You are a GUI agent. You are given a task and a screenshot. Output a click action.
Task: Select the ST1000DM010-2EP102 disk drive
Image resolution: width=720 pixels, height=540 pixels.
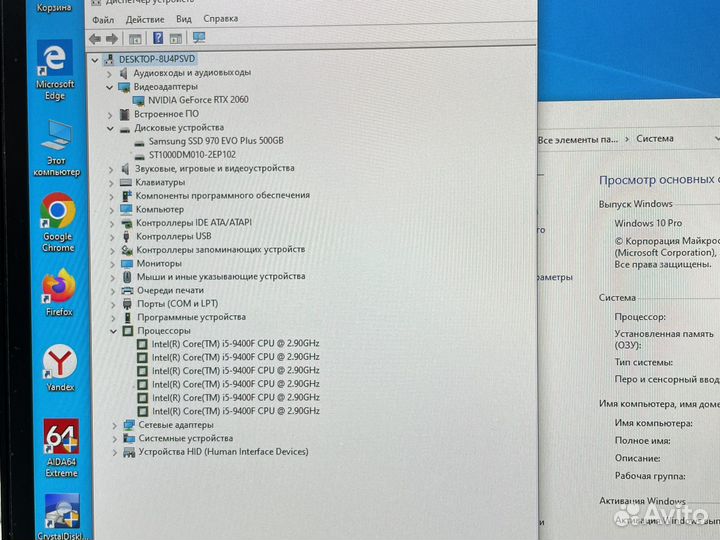coord(192,155)
